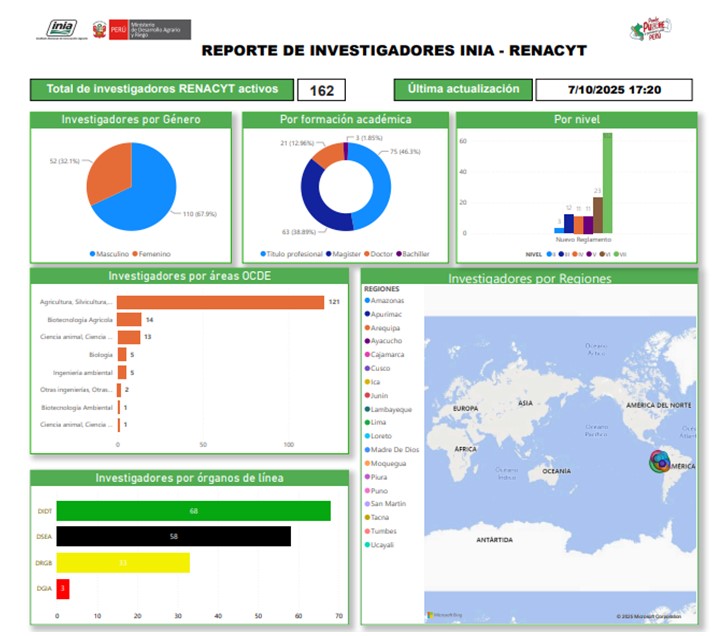Select the Masculino legend marker

tap(93, 254)
